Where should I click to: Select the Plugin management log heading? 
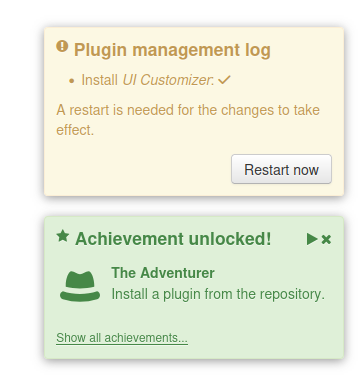[x=172, y=50]
